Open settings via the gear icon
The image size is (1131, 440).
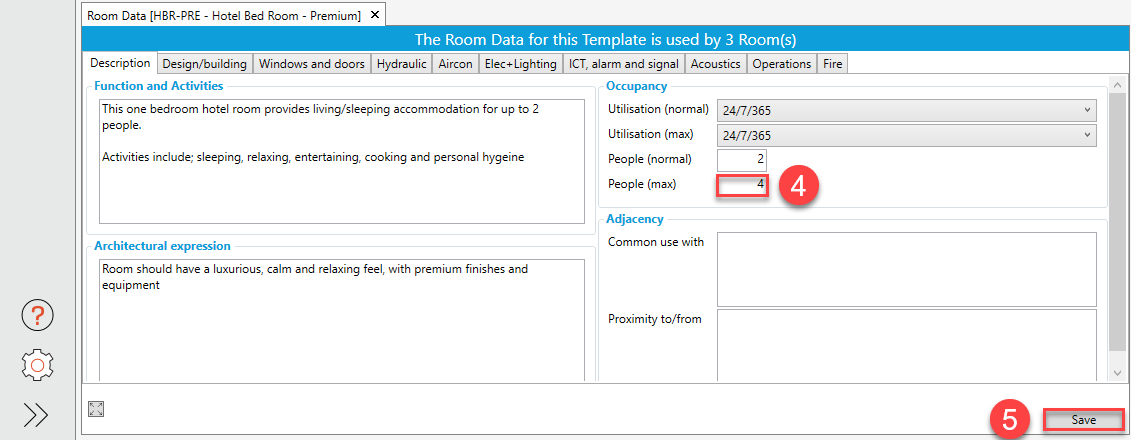[37, 365]
